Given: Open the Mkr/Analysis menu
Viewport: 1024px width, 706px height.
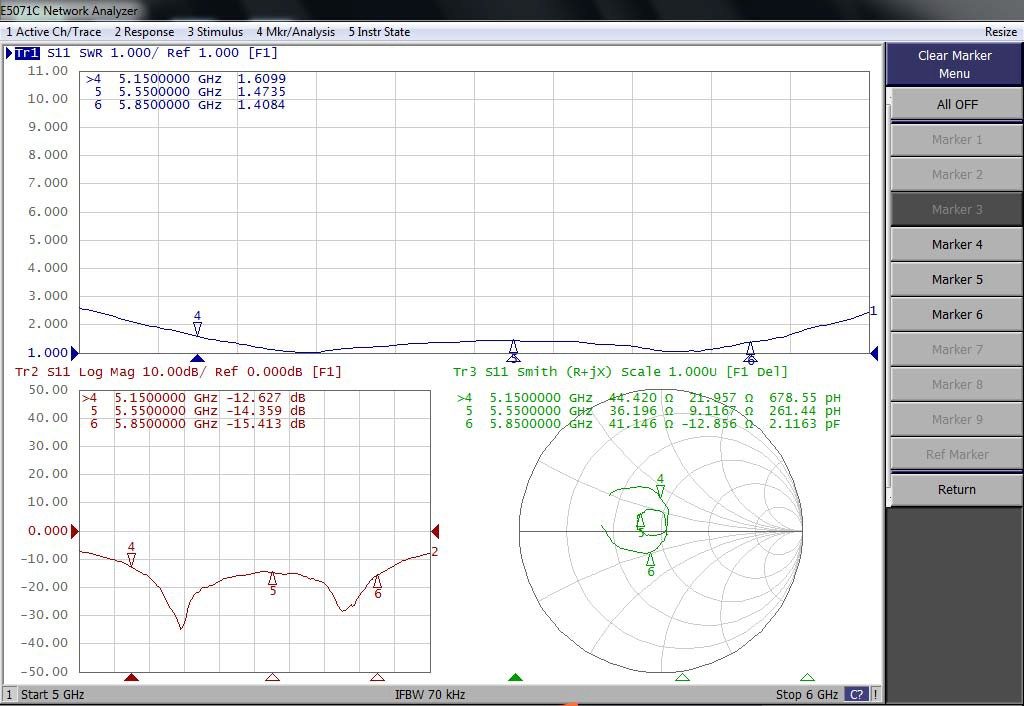Looking at the screenshot, I should (x=295, y=32).
